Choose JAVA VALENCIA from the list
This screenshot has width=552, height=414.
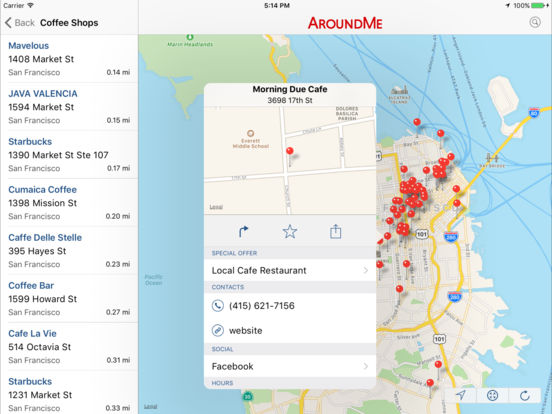pyautogui.click(x=69, y=107)
